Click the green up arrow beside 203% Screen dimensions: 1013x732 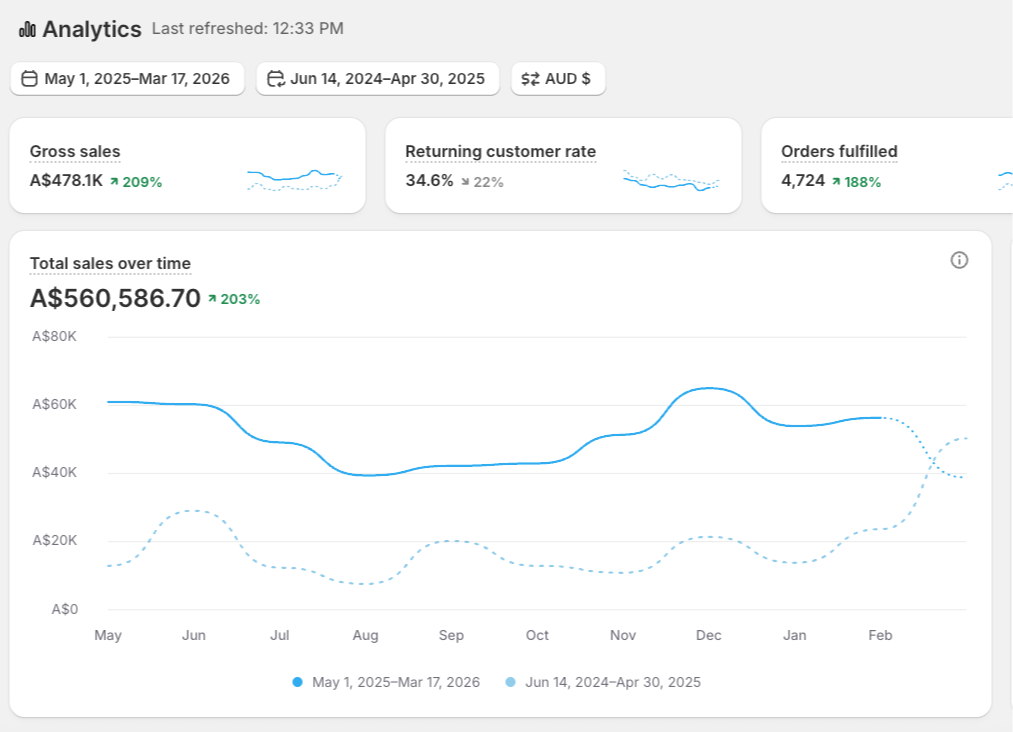[x=212, y=299]
